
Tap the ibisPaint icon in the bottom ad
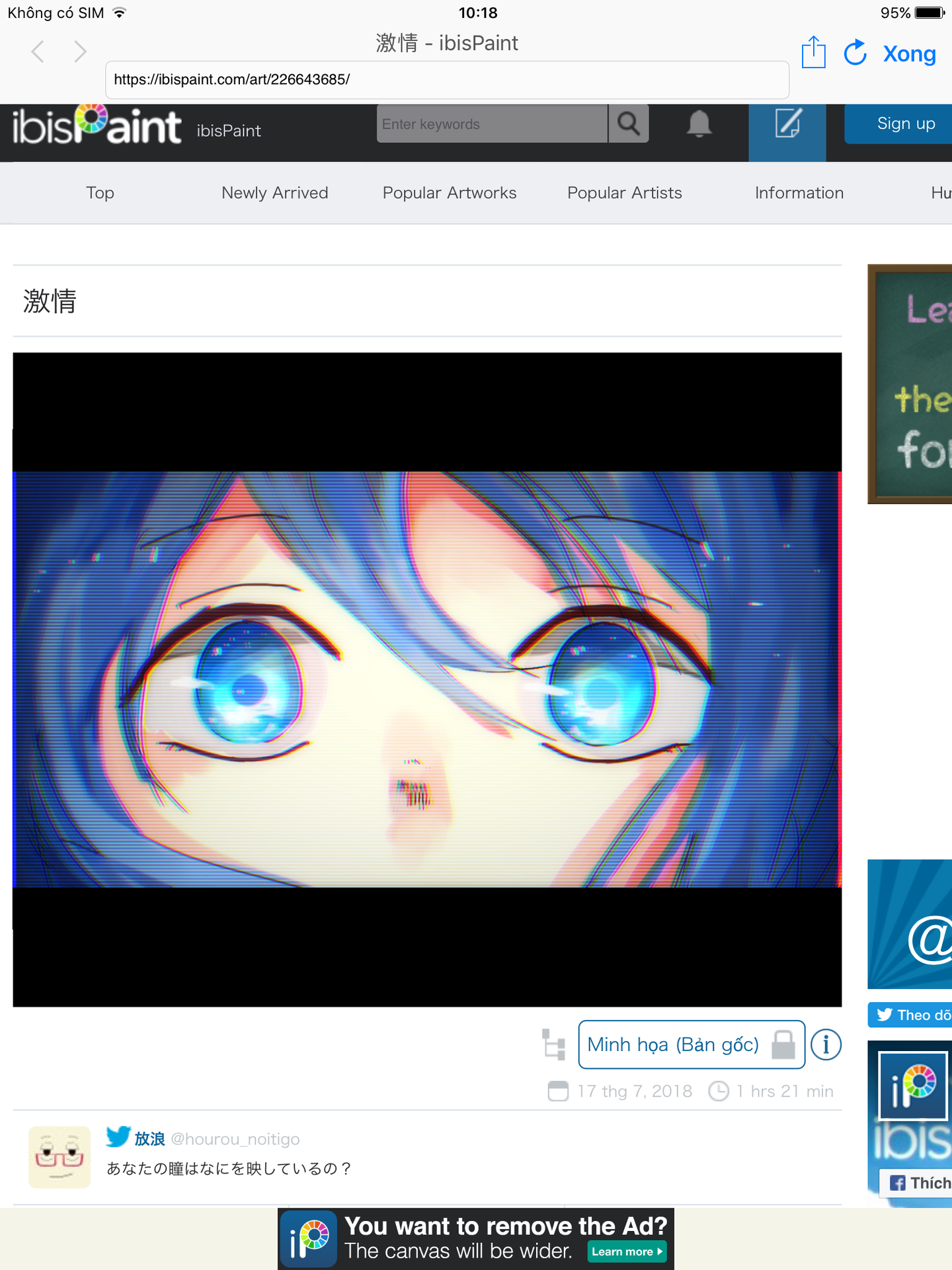coord(308,1239)
